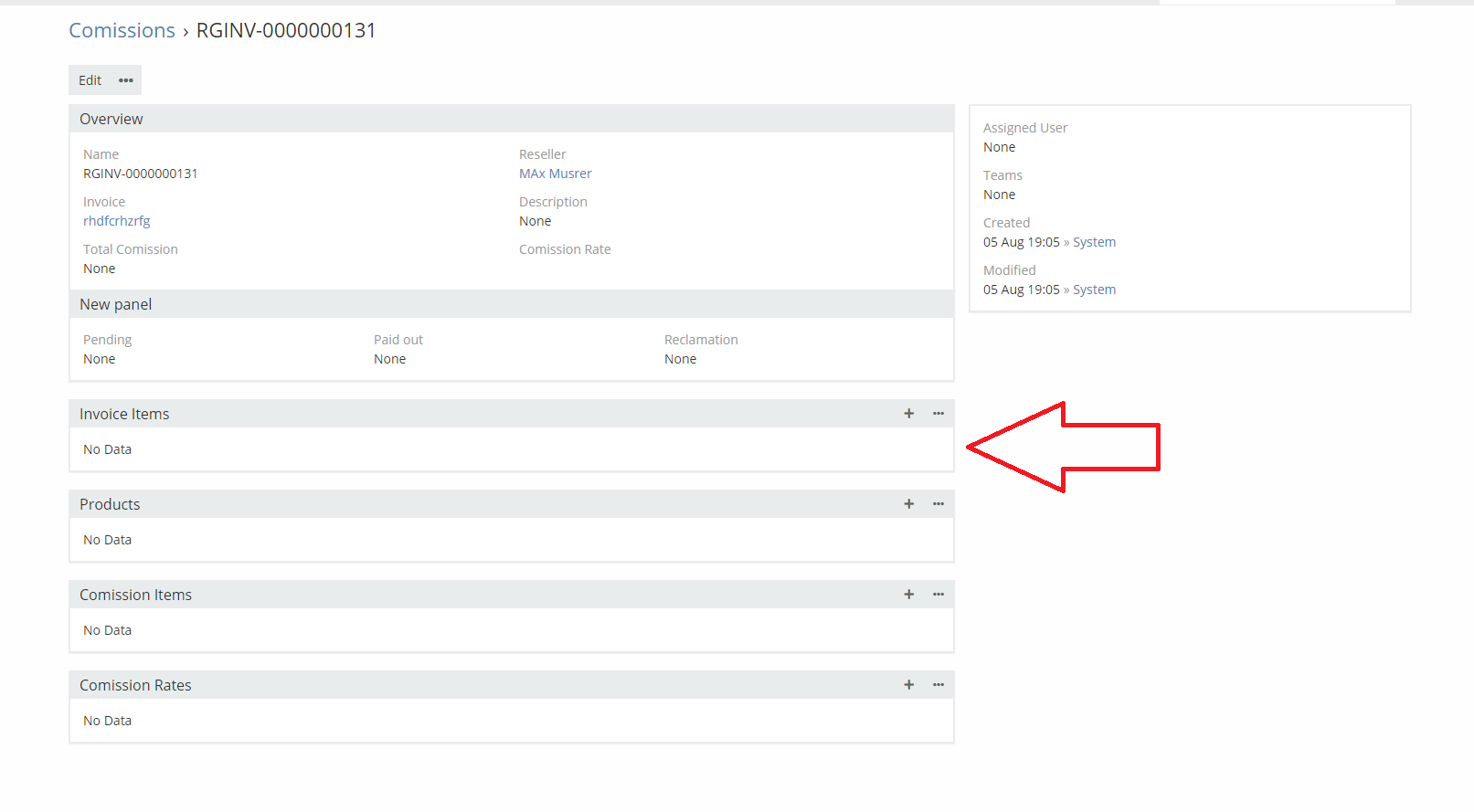Click the Total Comission field value
The width and height of the screenshot is (1474, 812).
click(x=100, y=269)
